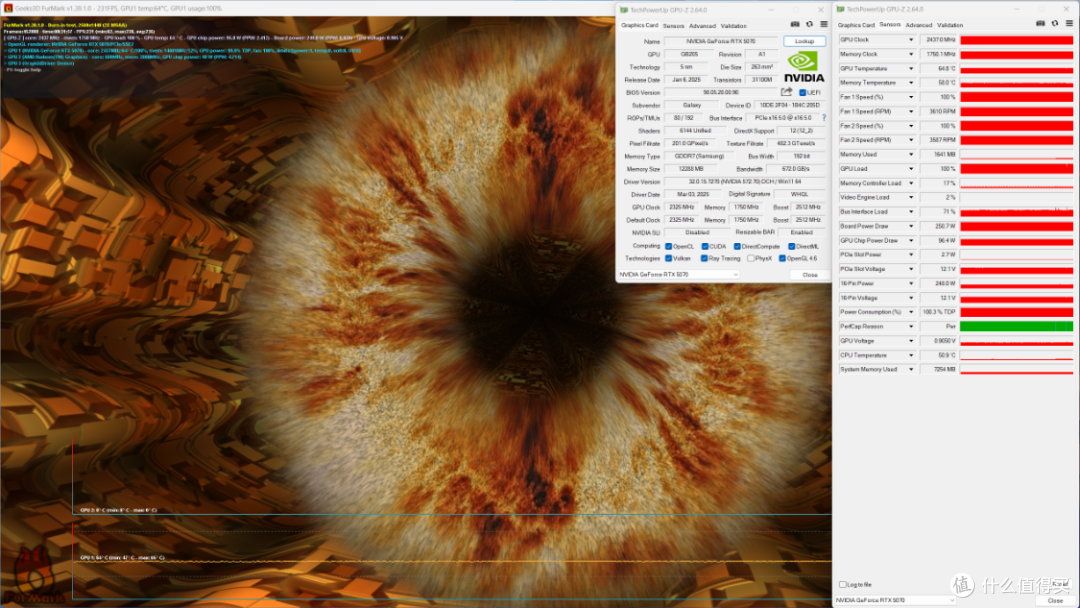Click the Driver Version field
The height and width of the screenshot is (608, 1080).
coord(745,182)
